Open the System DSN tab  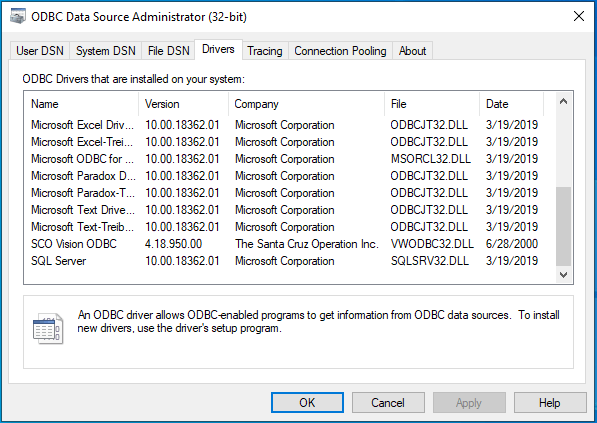tap(105, 51)
